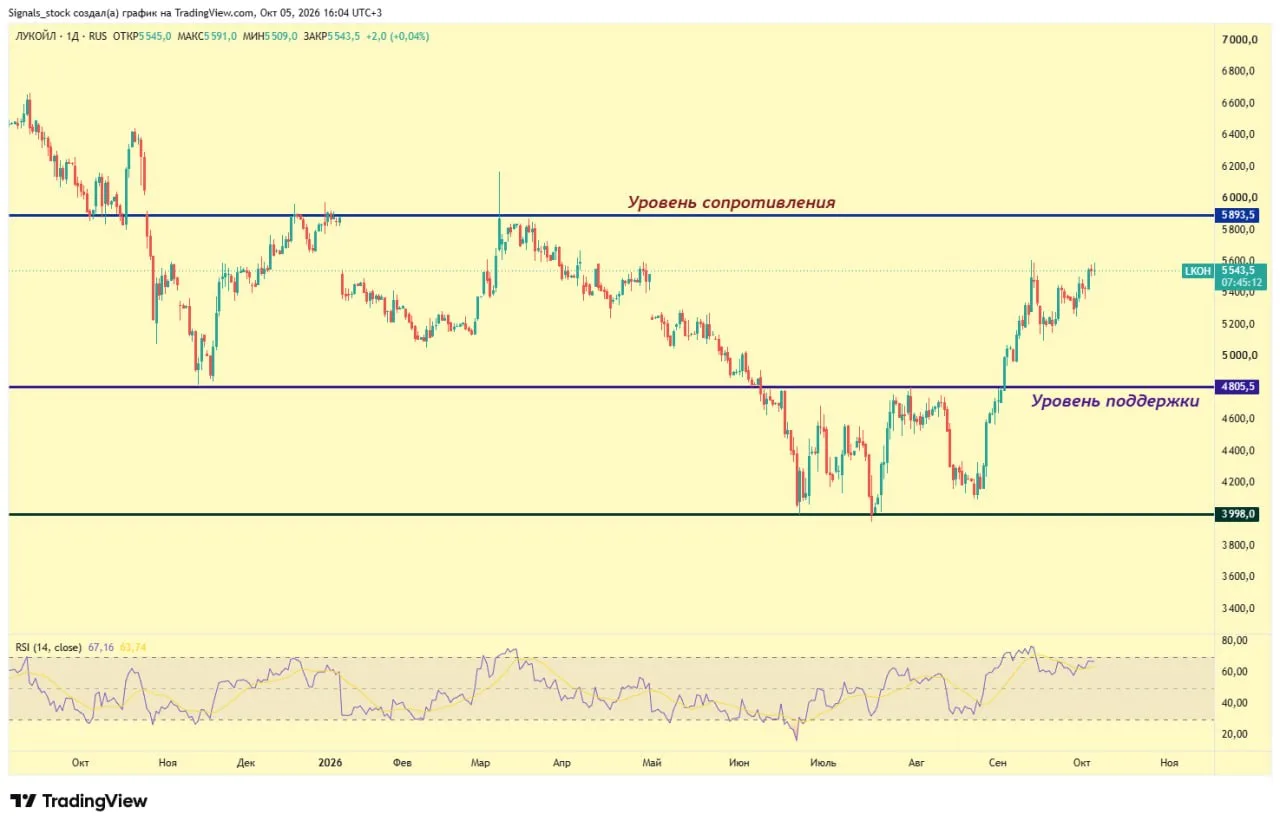The image size is (1280, 827).
Task: Click the 'Signals_stock' chart author caption
Action: (x=39, y=12)
